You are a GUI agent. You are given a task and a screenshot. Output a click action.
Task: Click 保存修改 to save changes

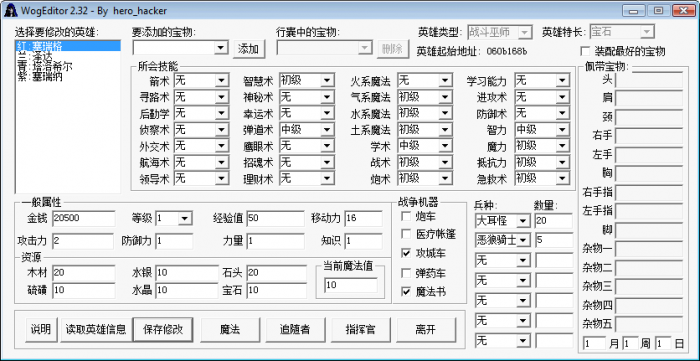click(x=163, y=330)
